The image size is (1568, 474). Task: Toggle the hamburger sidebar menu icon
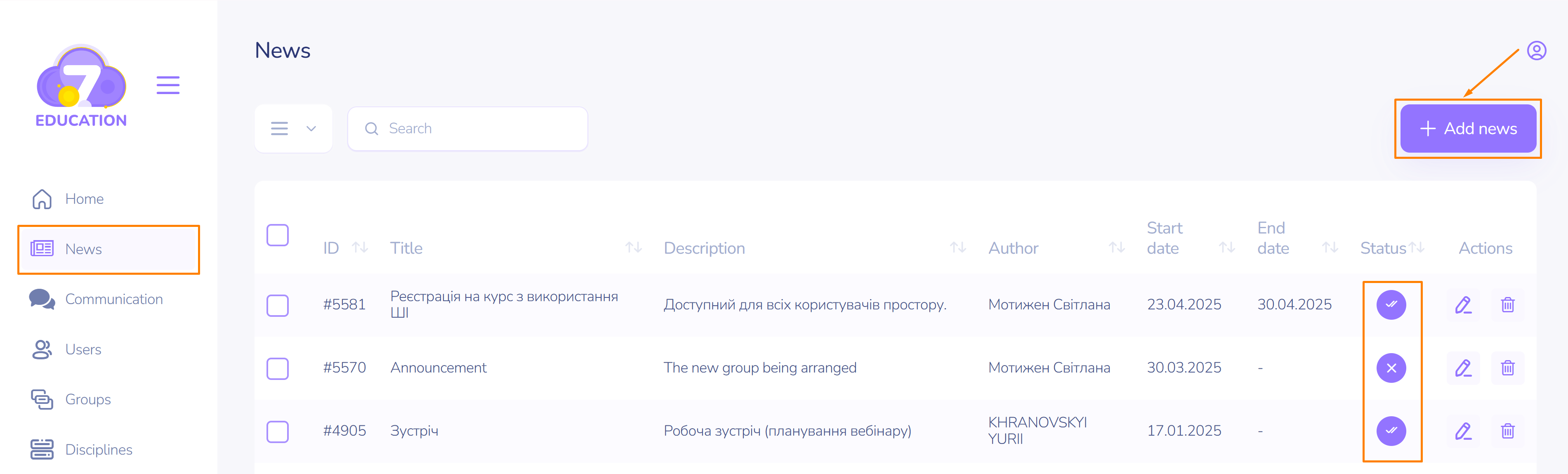click(167, 85)
